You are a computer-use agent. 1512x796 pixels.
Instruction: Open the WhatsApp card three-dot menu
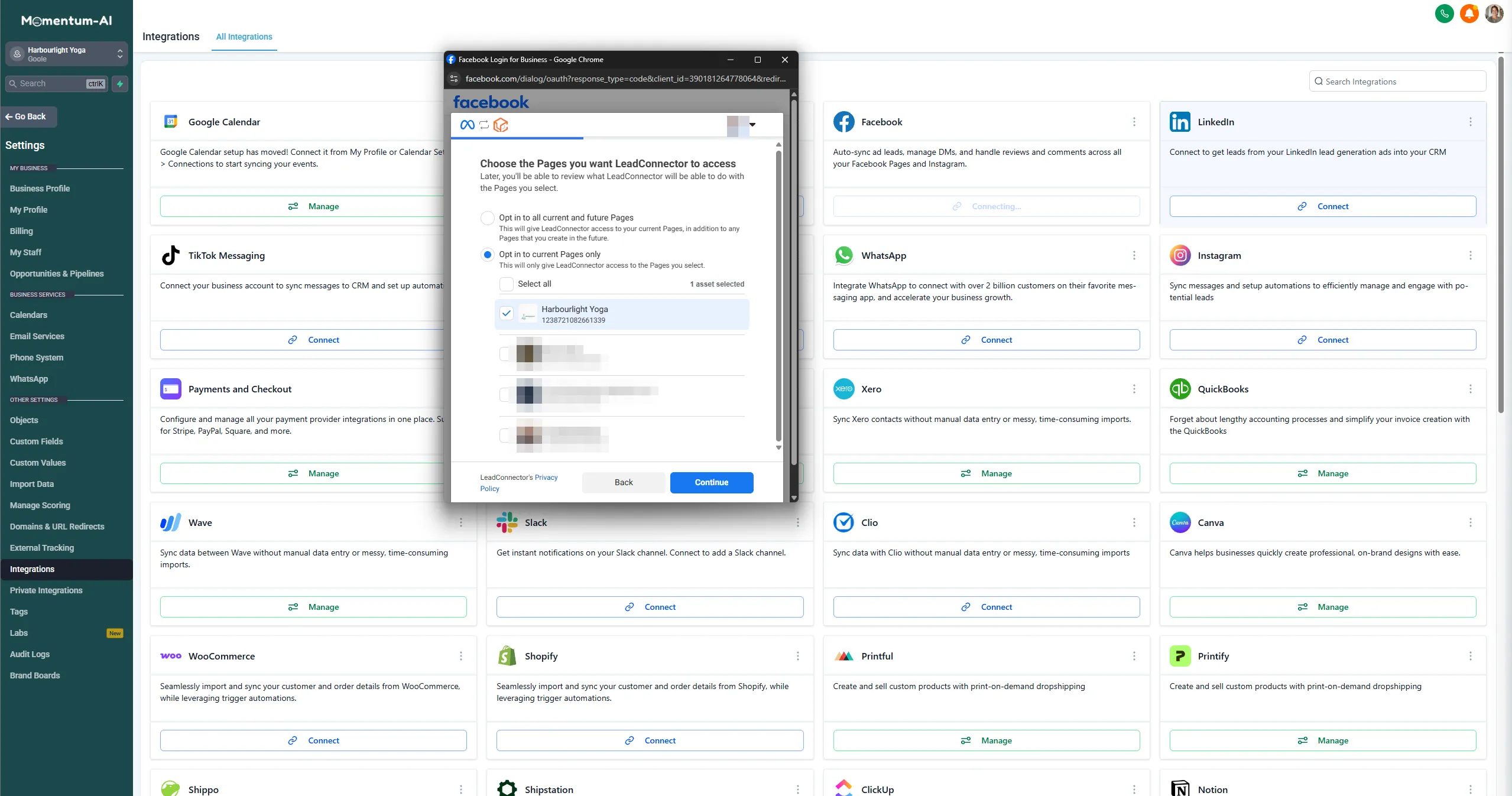1134,255
